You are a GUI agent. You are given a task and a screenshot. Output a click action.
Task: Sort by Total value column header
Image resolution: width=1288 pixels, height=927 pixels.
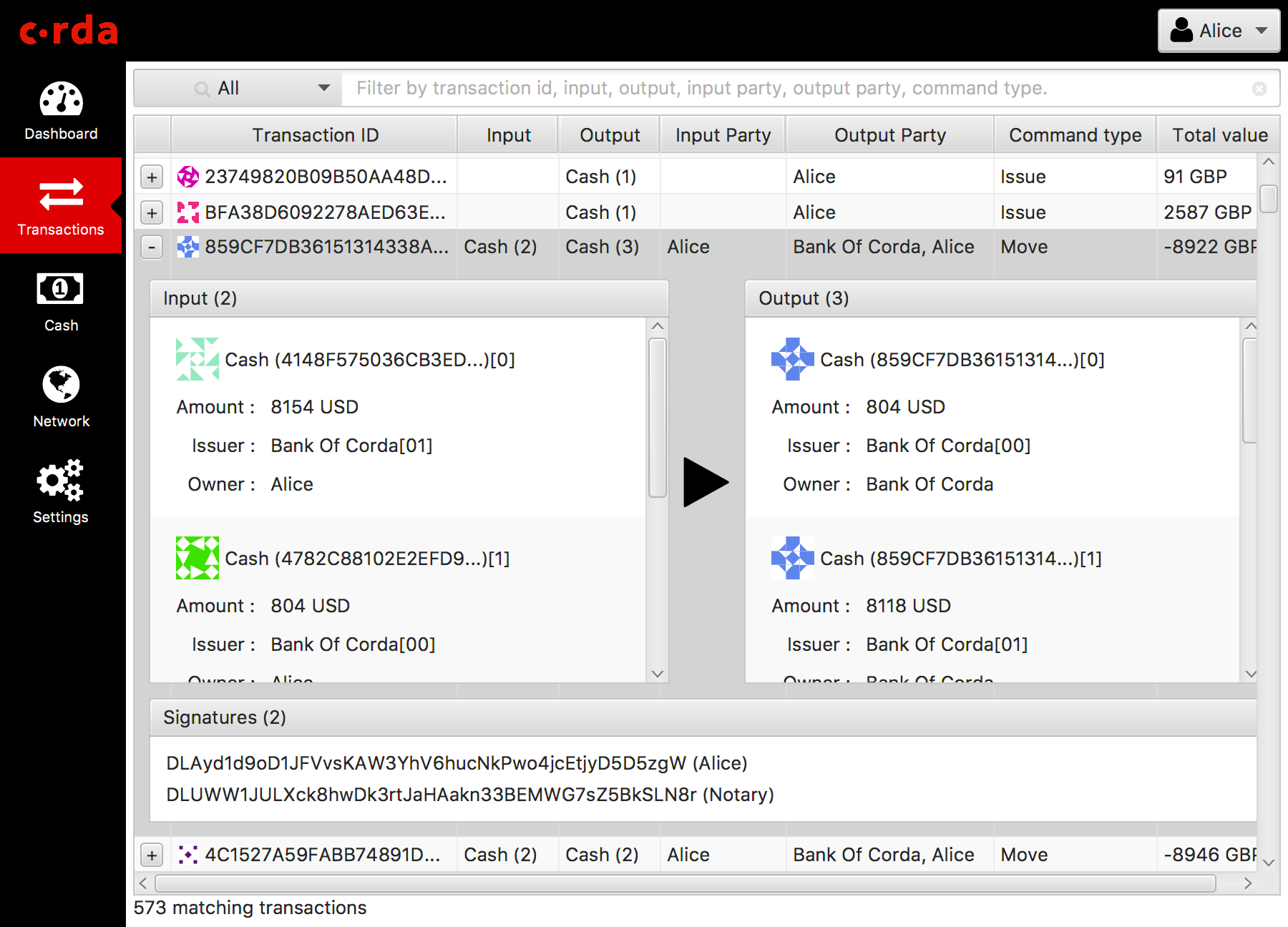coord(1219,135)
